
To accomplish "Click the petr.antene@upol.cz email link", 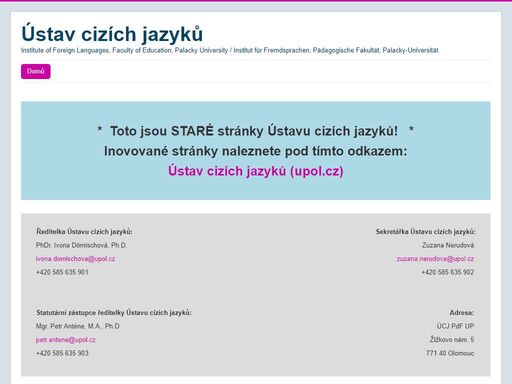I will 66,340.
